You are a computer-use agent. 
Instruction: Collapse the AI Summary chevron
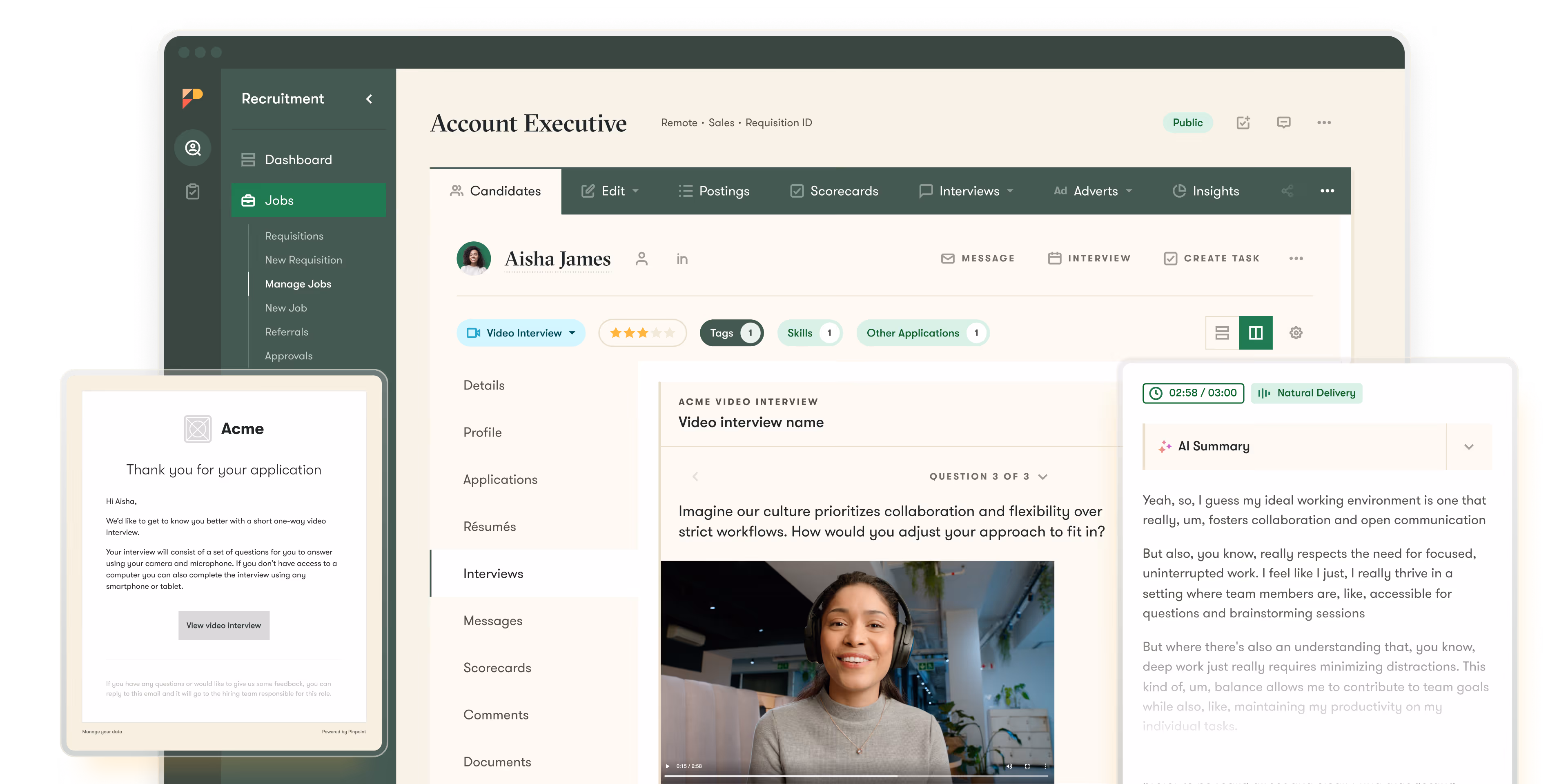[x=1468, y=447]
